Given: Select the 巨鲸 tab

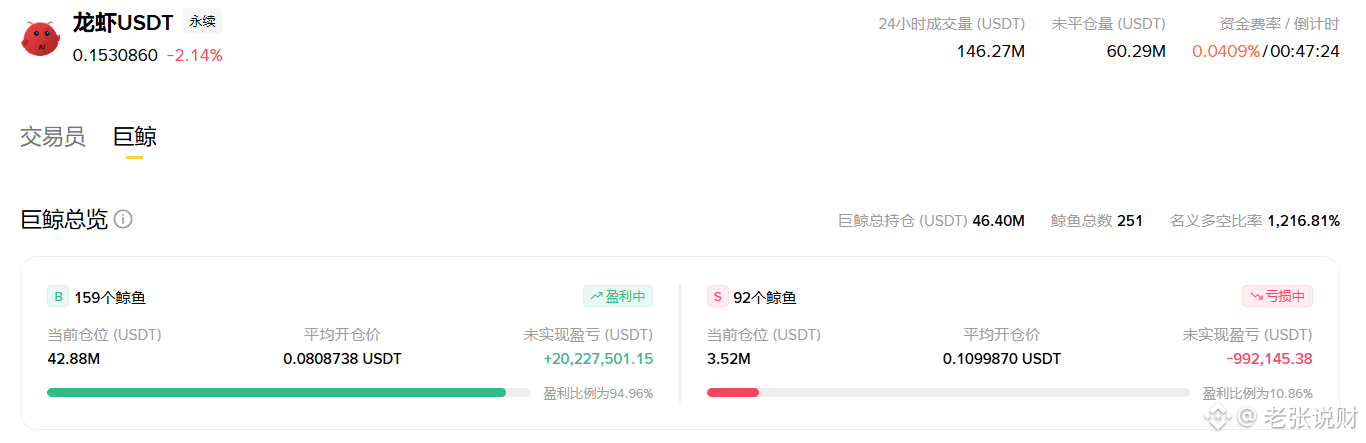Looking at the screenshot, I should 135,137.
